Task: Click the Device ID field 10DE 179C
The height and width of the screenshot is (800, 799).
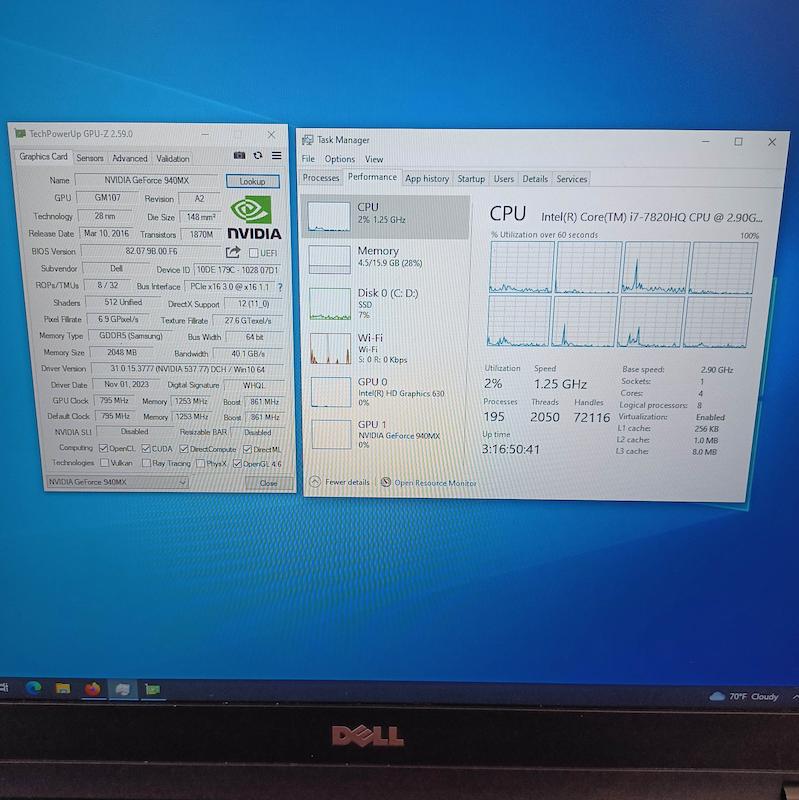Action: click(x=238, y=269)
